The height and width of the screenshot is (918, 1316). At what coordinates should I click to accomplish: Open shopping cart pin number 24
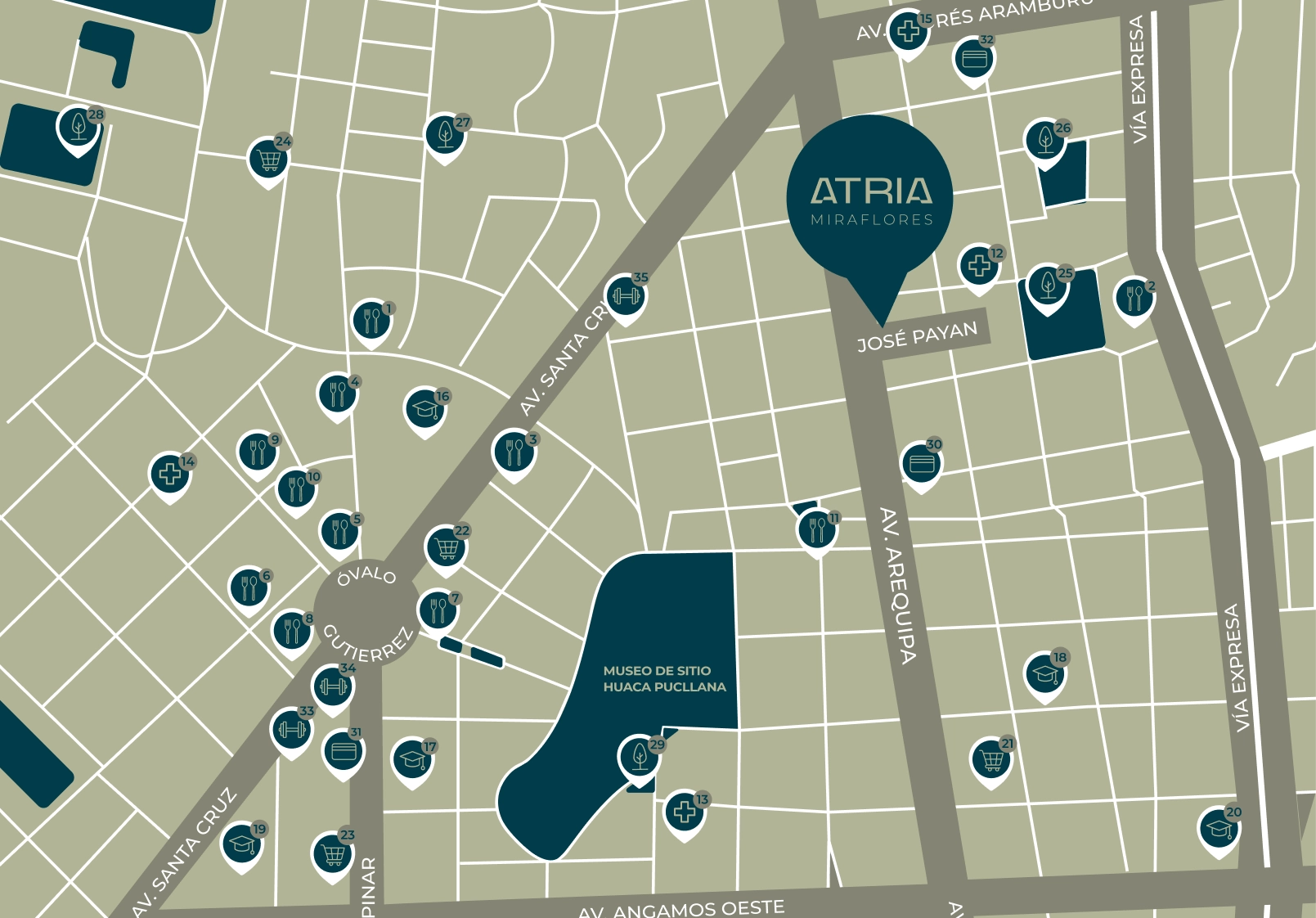[x=268, y=160]
